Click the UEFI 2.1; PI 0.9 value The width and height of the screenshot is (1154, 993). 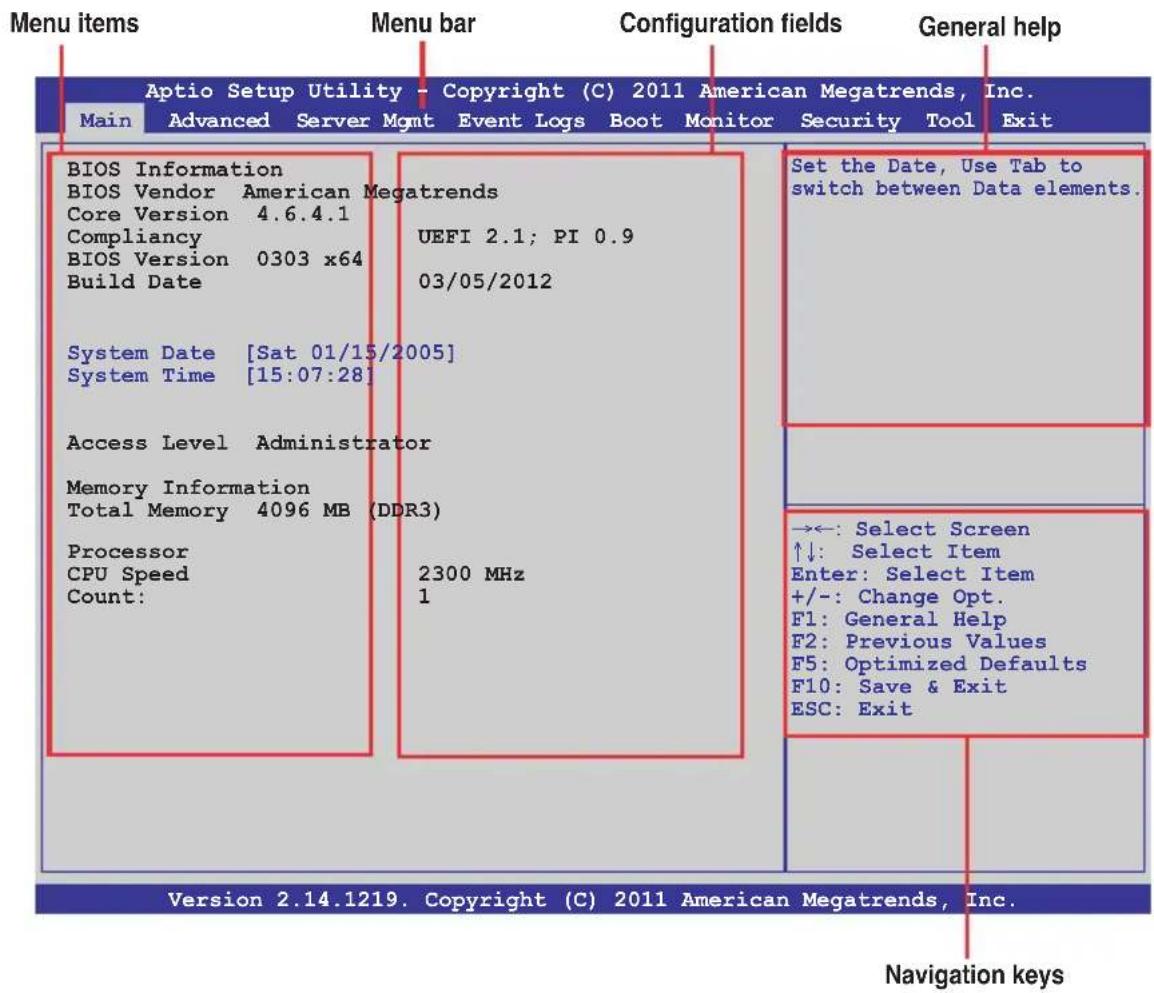[525, 236]
